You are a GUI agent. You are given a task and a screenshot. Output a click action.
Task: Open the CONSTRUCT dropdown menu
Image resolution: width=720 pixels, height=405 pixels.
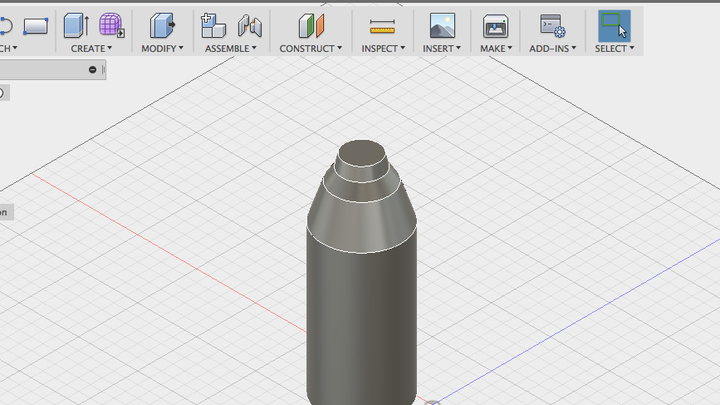tap(311, 48)
